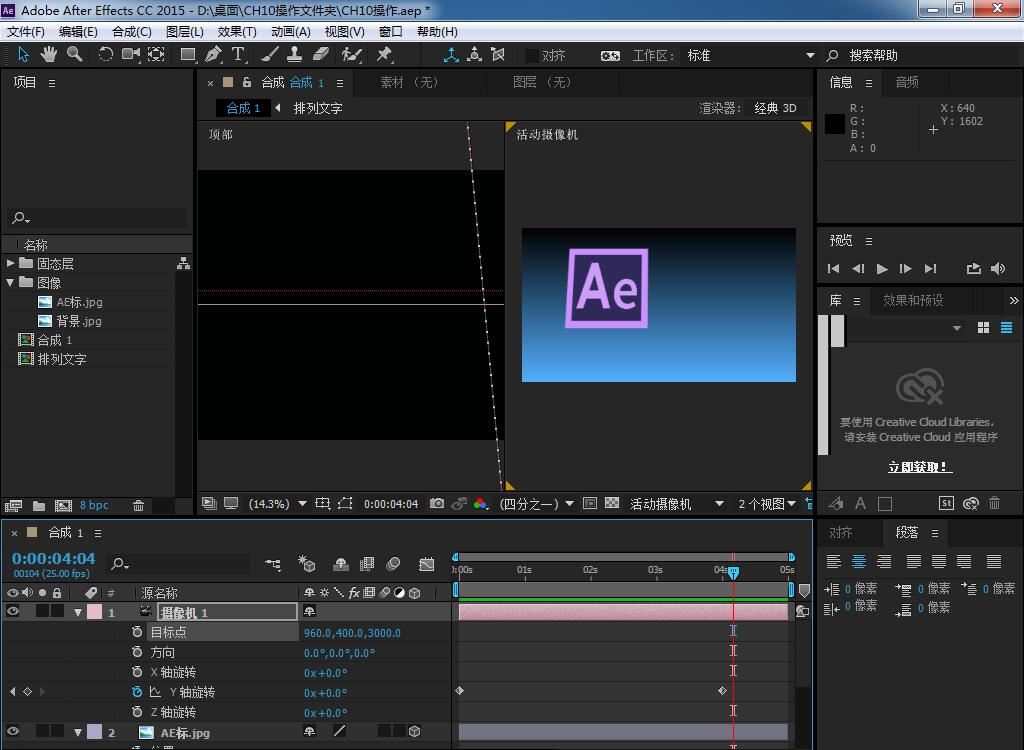Expand the 固态层 folder
This screenshot has height=750, width=1024.
[10, 263]
